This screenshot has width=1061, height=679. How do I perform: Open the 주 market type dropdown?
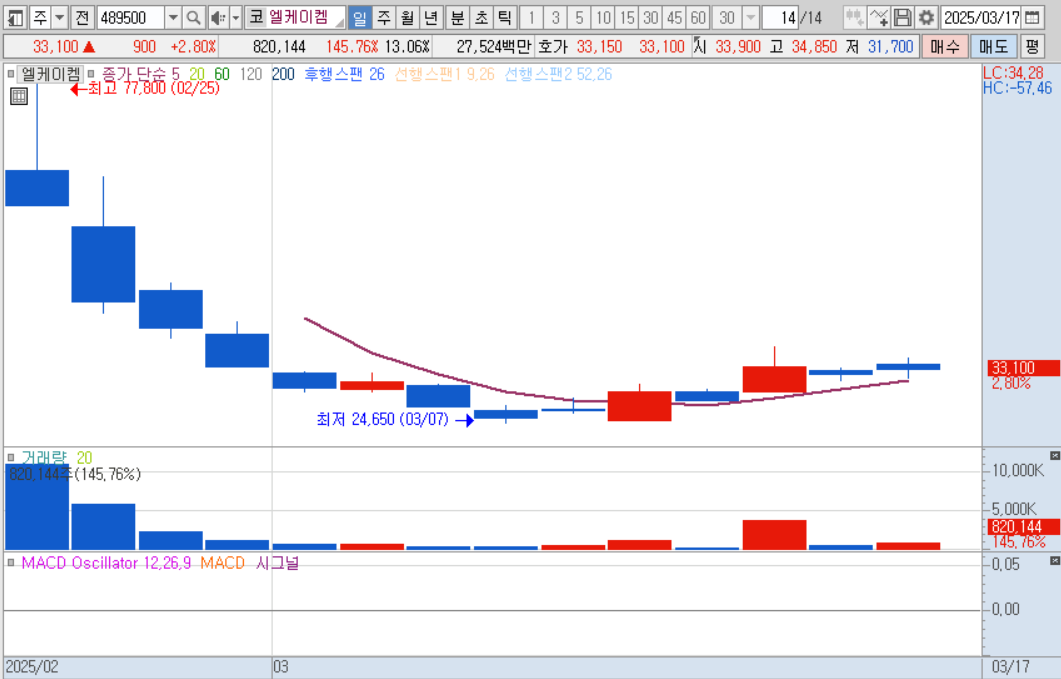[x=60, y=18]
